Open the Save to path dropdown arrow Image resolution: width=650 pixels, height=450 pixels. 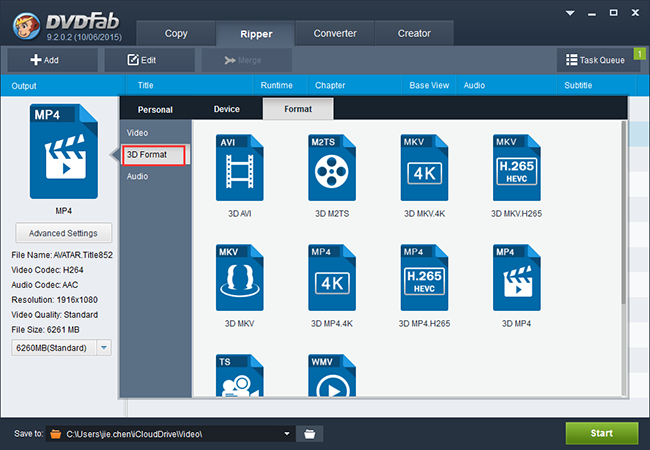(286, 434)
